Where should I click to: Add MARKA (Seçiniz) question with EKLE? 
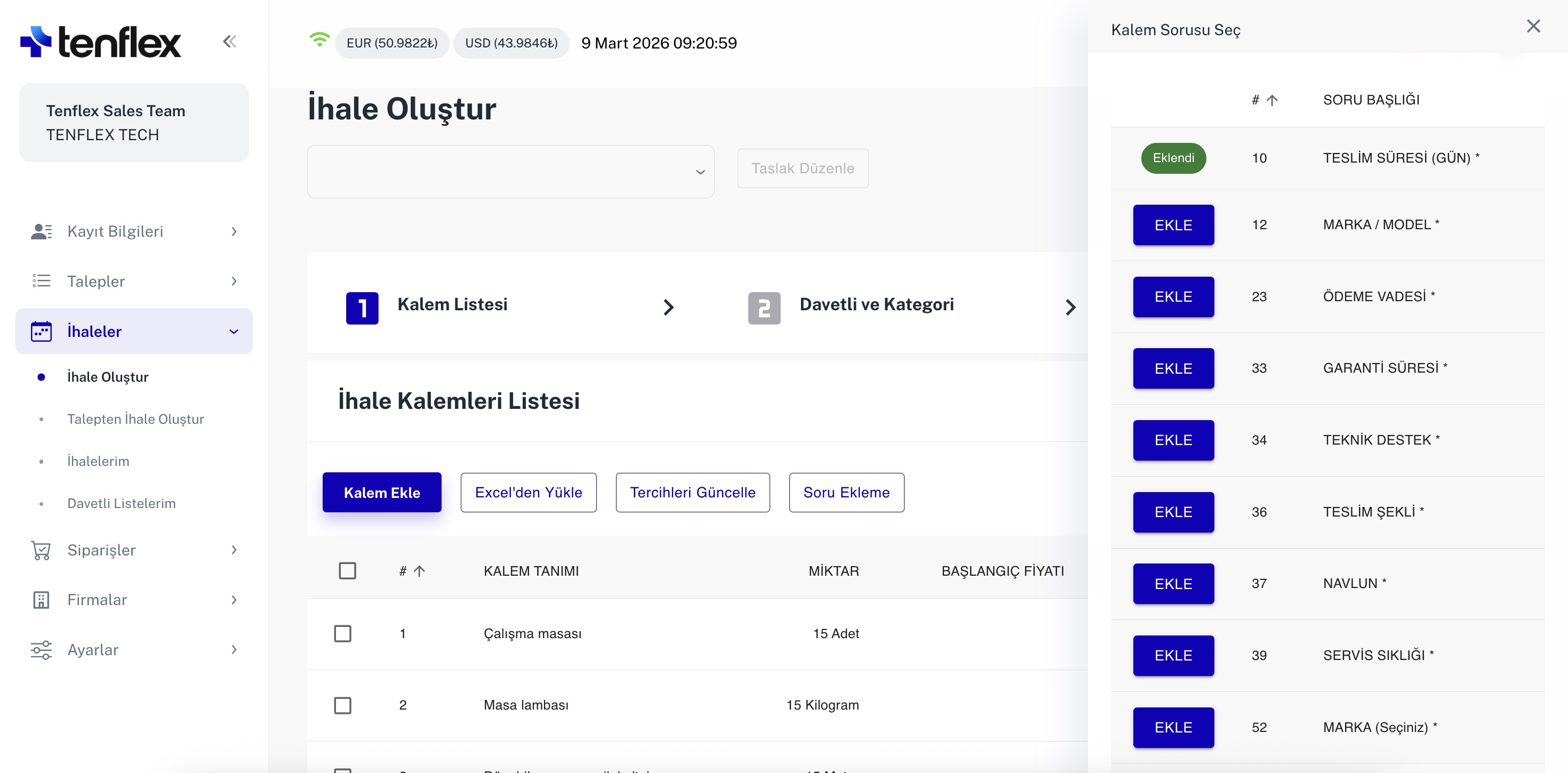point(1173,728)
